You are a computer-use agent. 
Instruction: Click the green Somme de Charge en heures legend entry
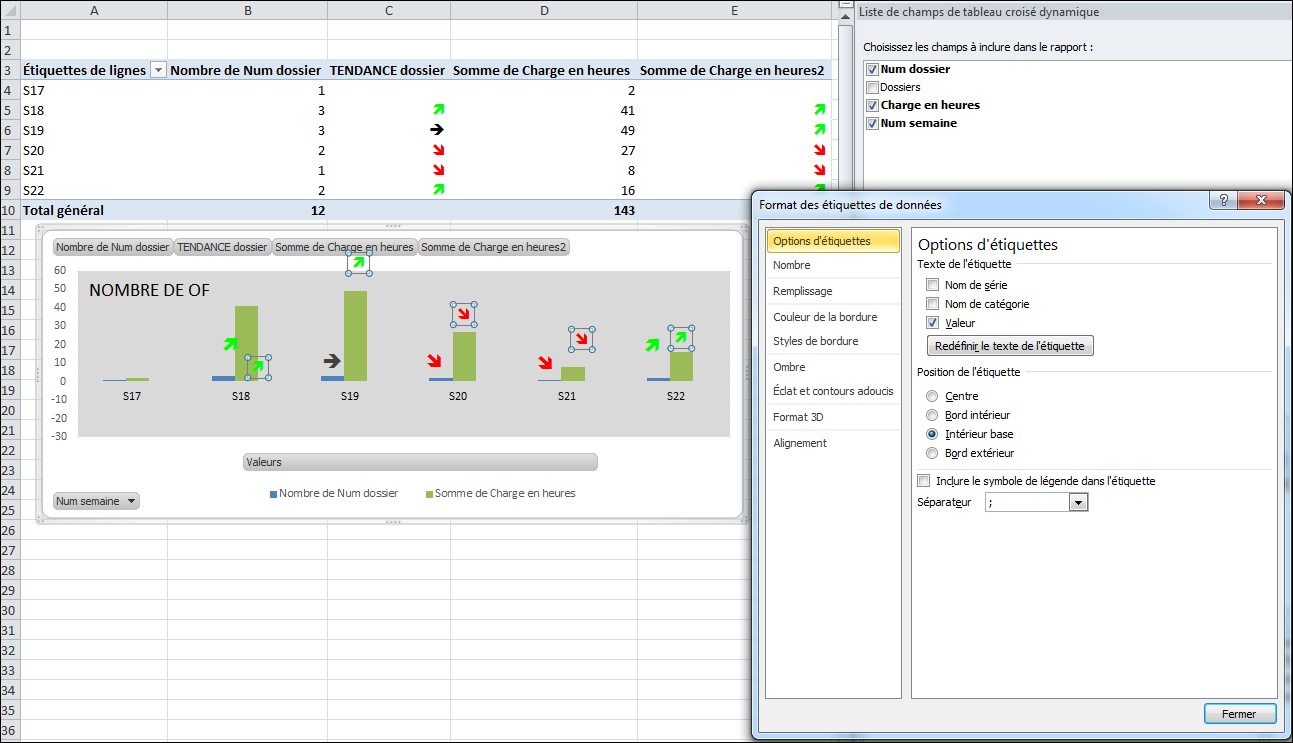[500, 493]
